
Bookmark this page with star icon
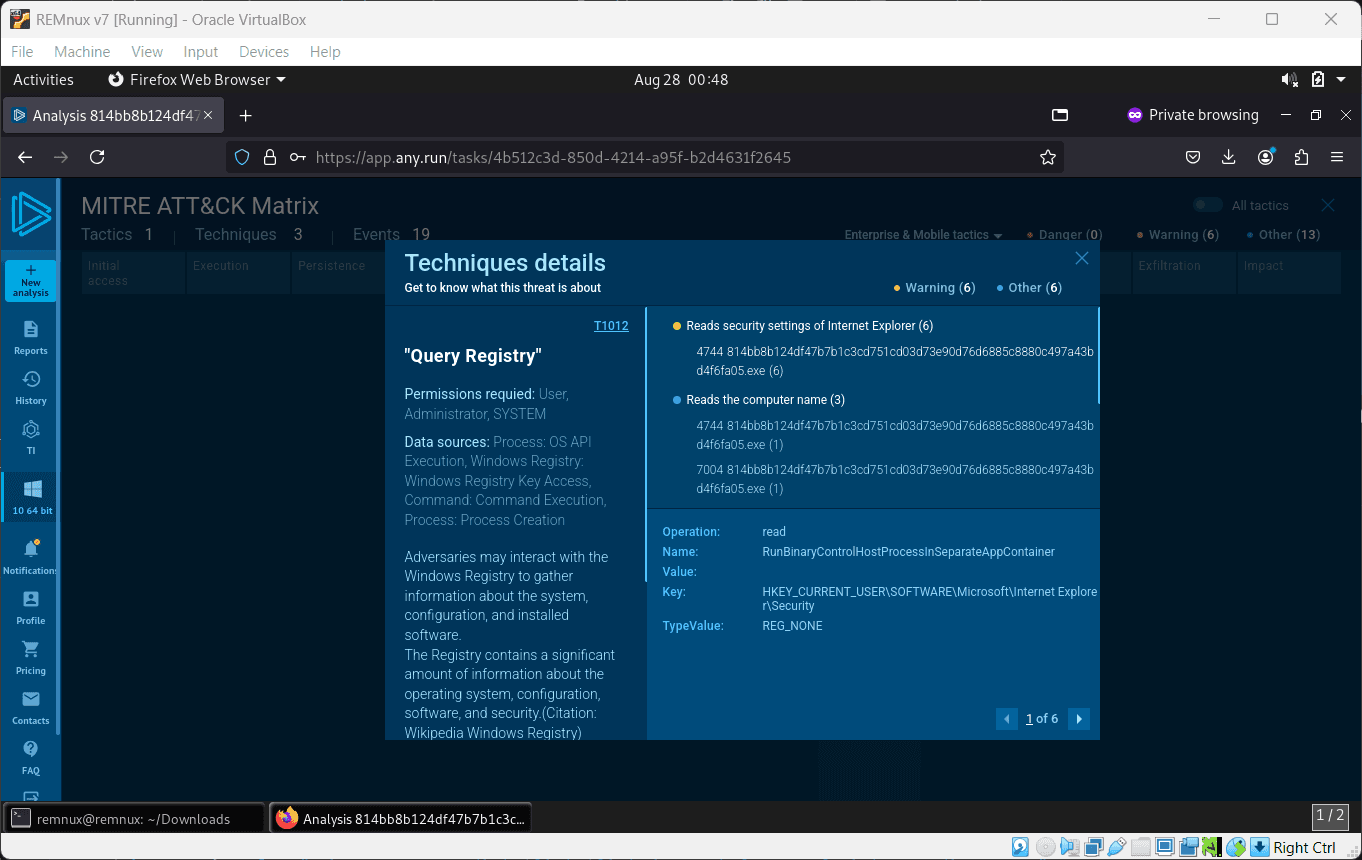pyautogui.click(x=1048, y=157)
